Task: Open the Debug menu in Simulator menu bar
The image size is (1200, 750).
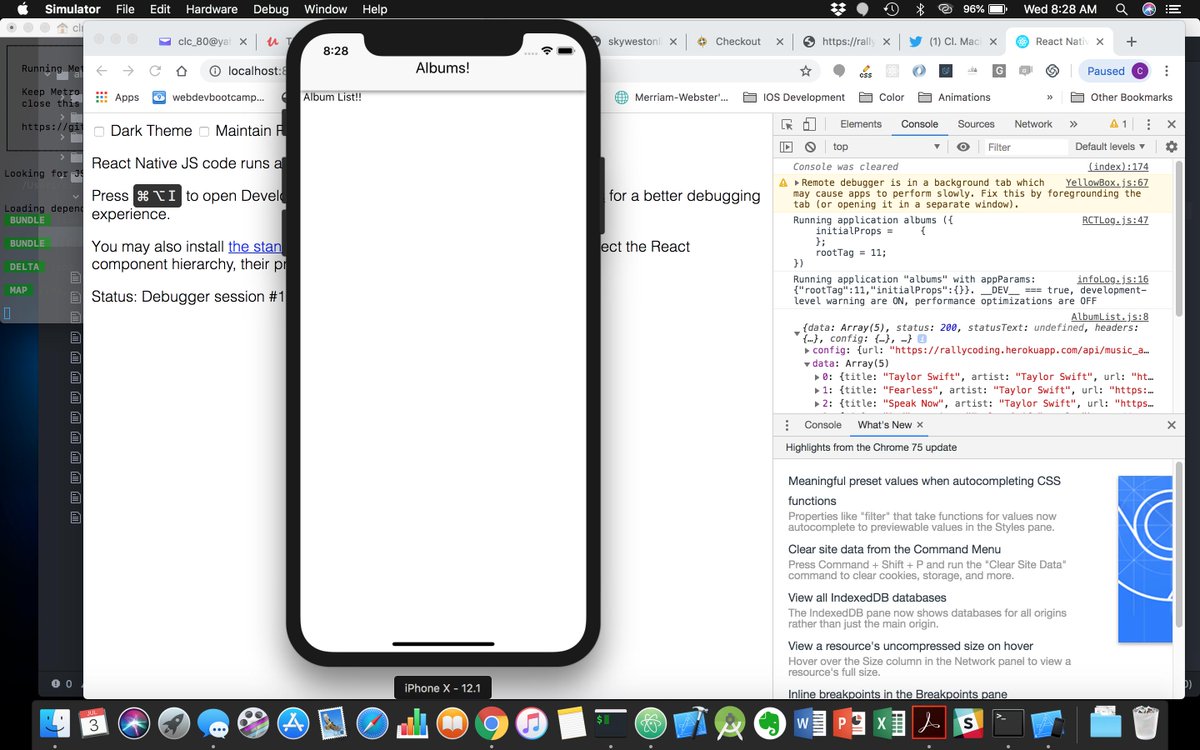Action: tap(270, 9)
